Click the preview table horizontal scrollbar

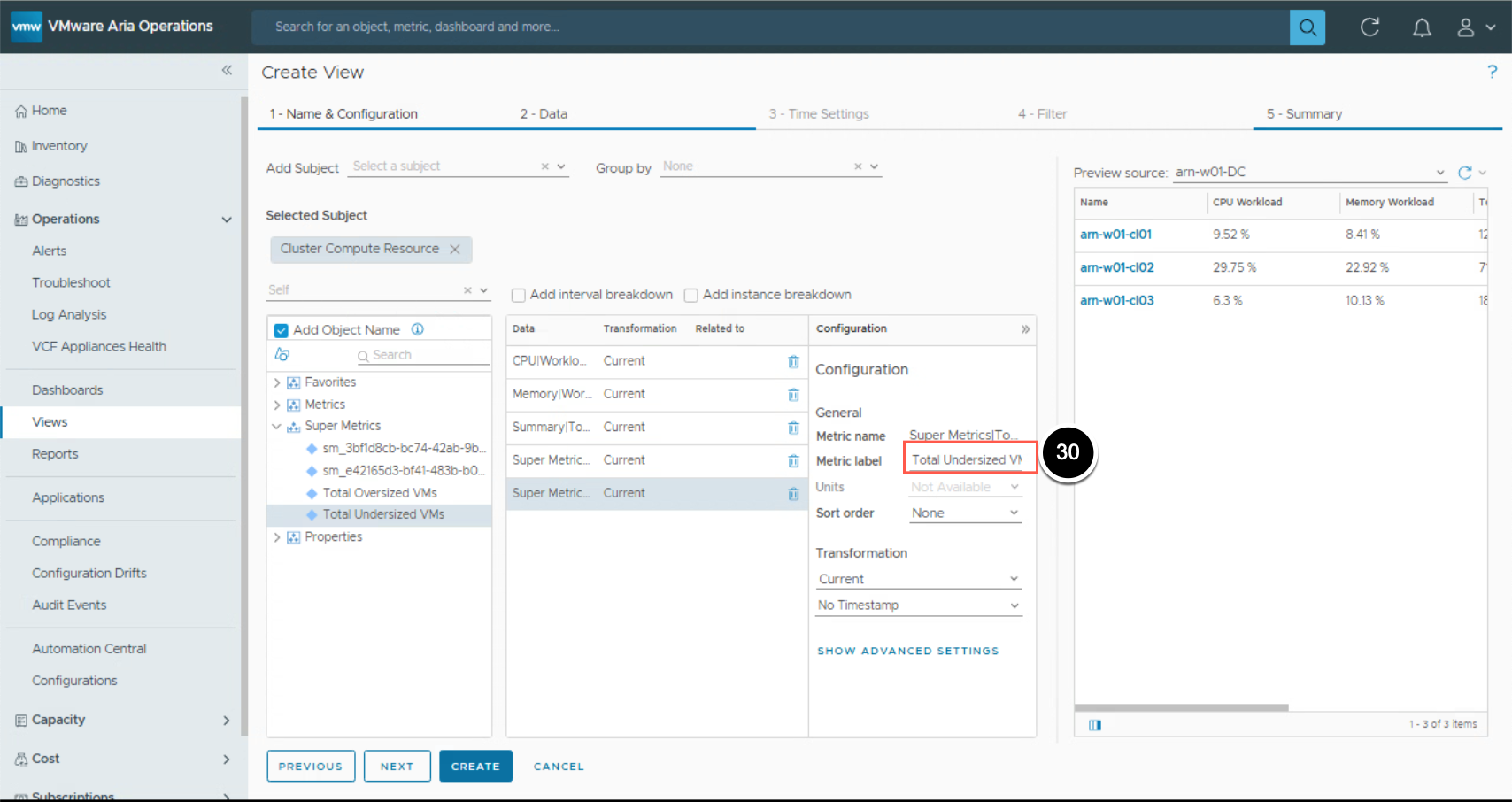(x=1181, y=707)
